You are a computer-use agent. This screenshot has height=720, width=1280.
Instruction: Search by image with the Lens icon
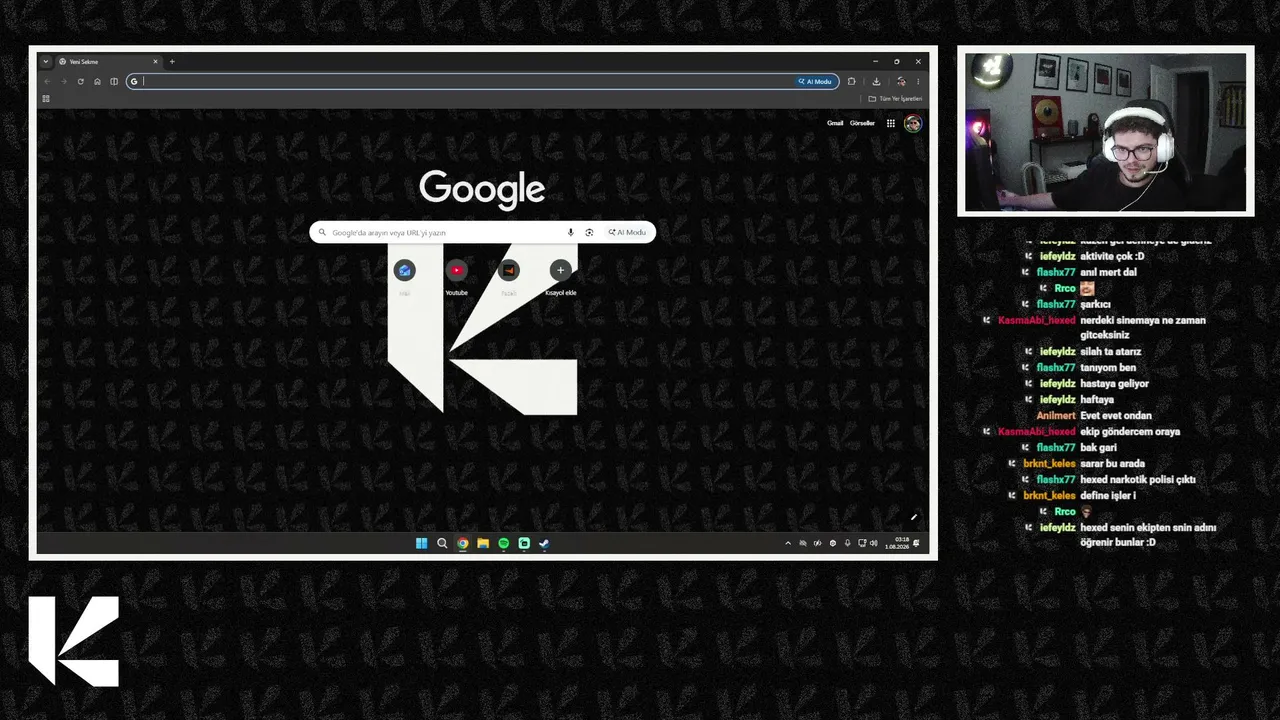pyautogui.click(x=589, y=232)
